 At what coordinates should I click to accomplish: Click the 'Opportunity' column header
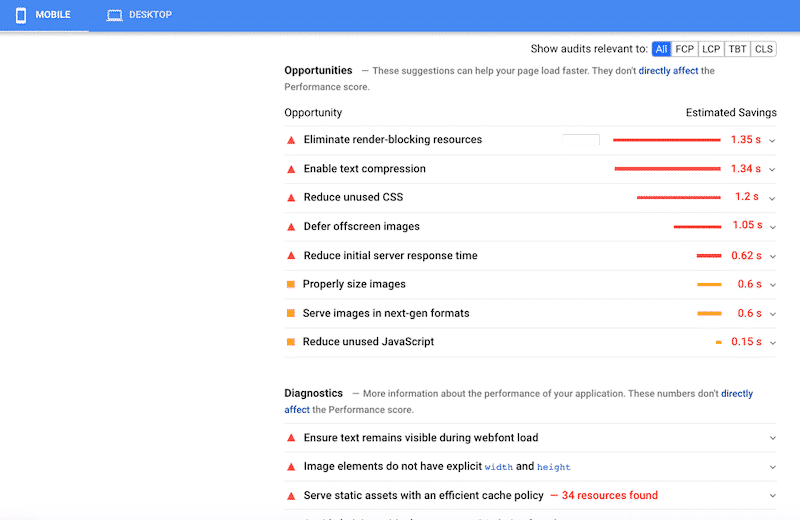click(x=313, y=113)
